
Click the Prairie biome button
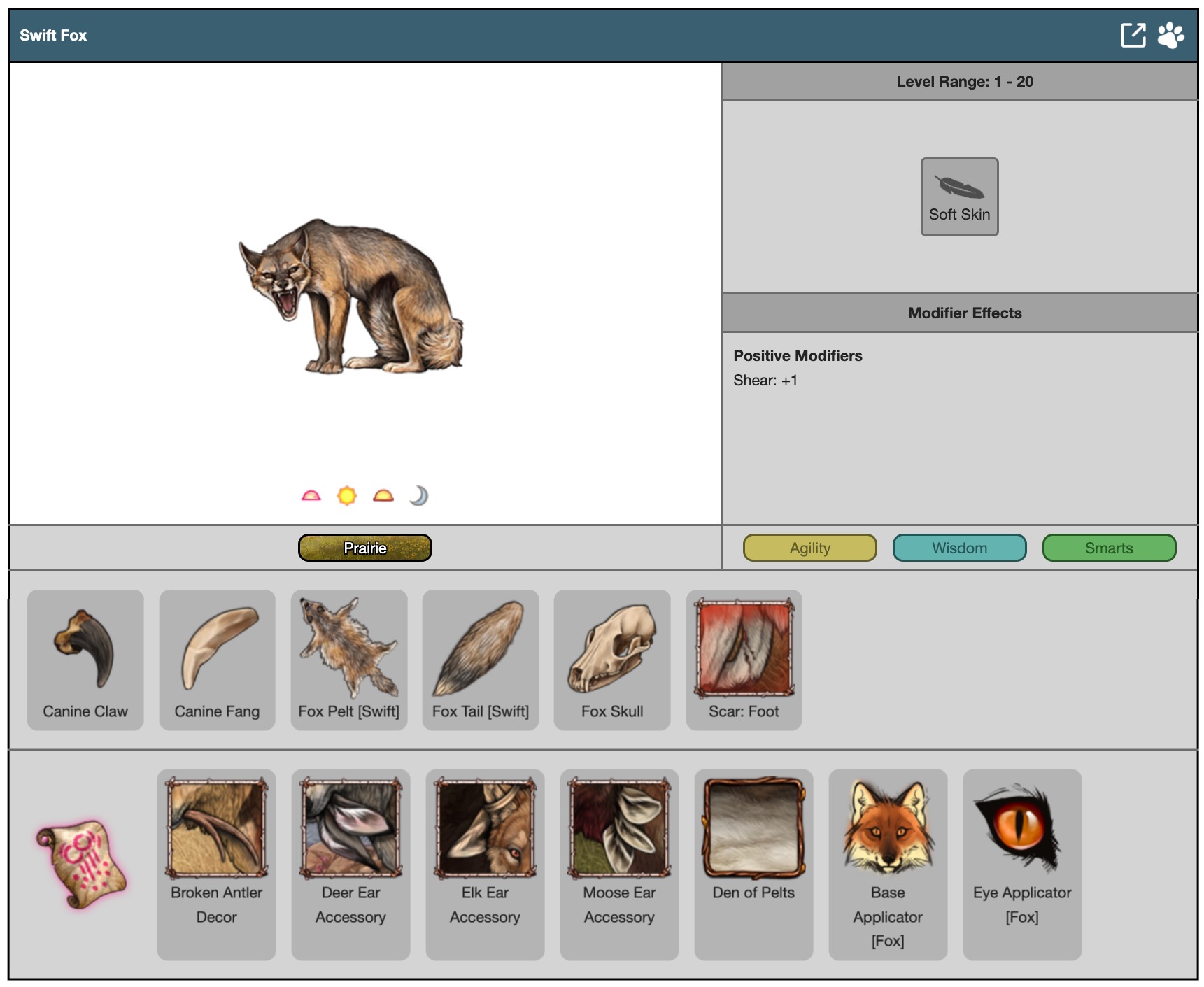coord(364,548)
